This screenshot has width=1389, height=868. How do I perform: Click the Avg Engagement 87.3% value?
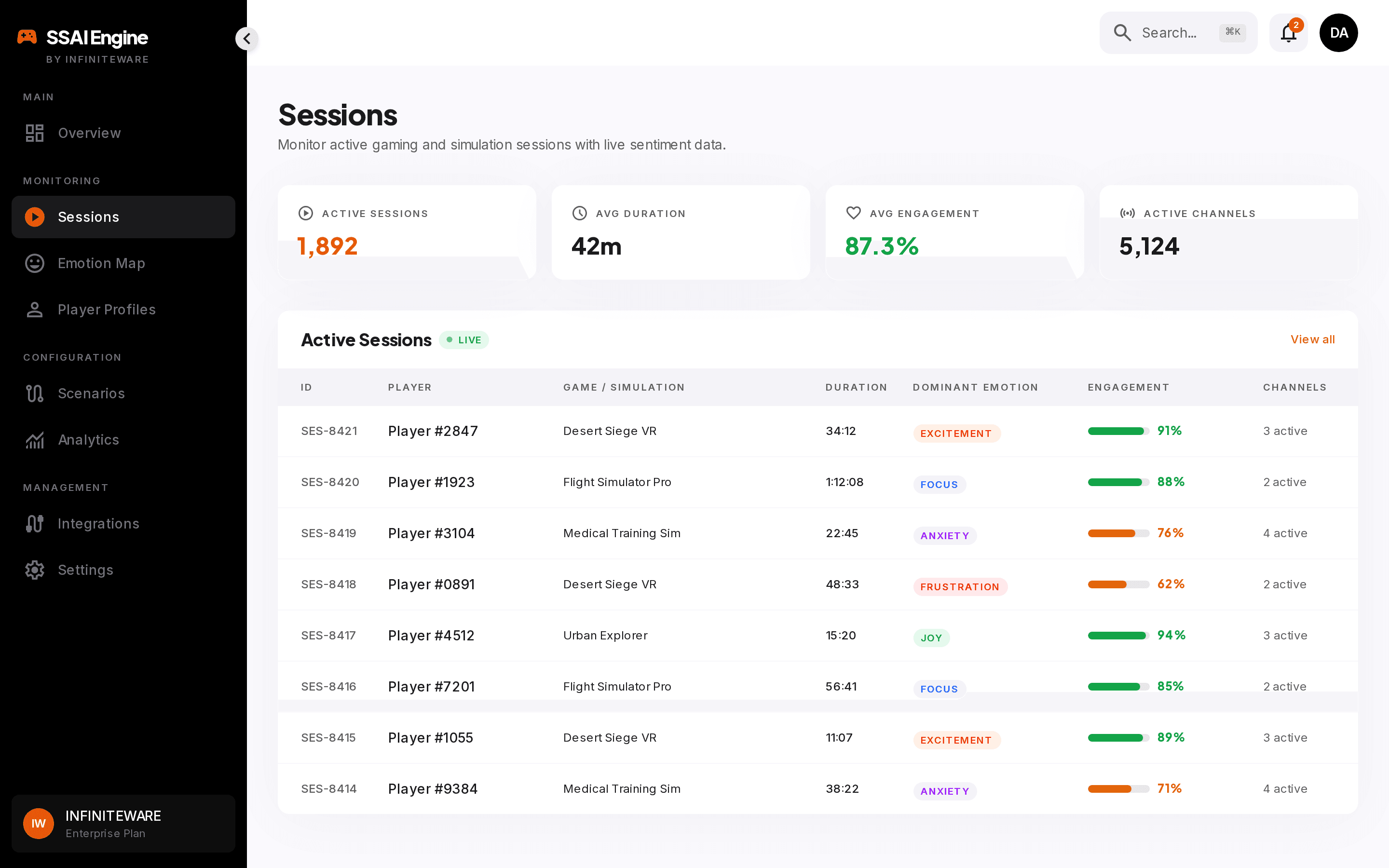882,246
